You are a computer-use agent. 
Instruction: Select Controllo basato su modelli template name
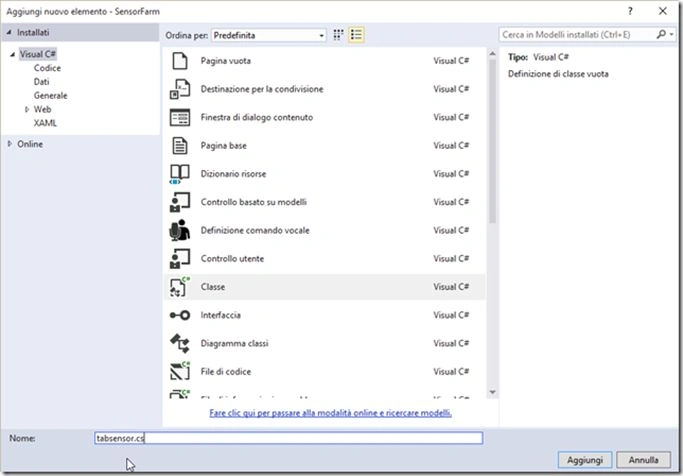pyautogui.click(x=254, y=203)
